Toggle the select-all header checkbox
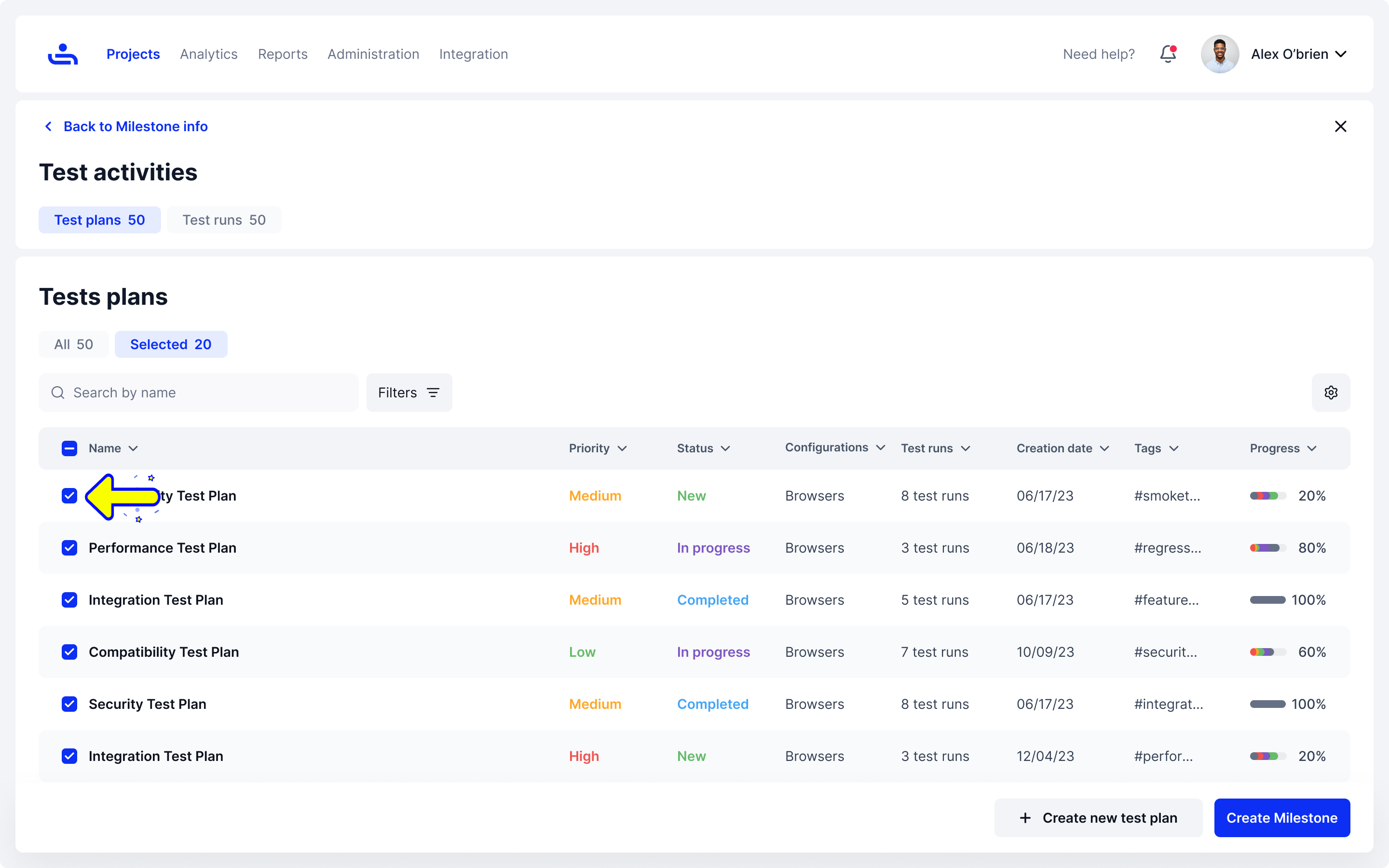The height and width of the screenshot is (868, 1389). pyautogui.click(x=69, y=448)
